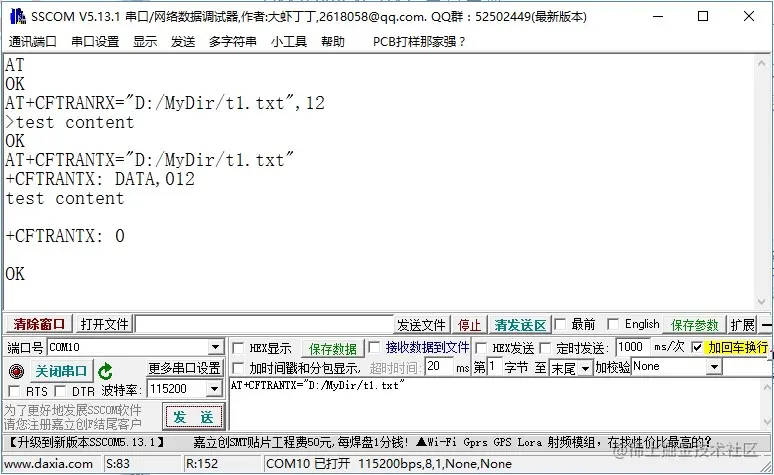Enable the 定时发送 checkbox
This screenshot has width=774, height=475.
(545, 348)
